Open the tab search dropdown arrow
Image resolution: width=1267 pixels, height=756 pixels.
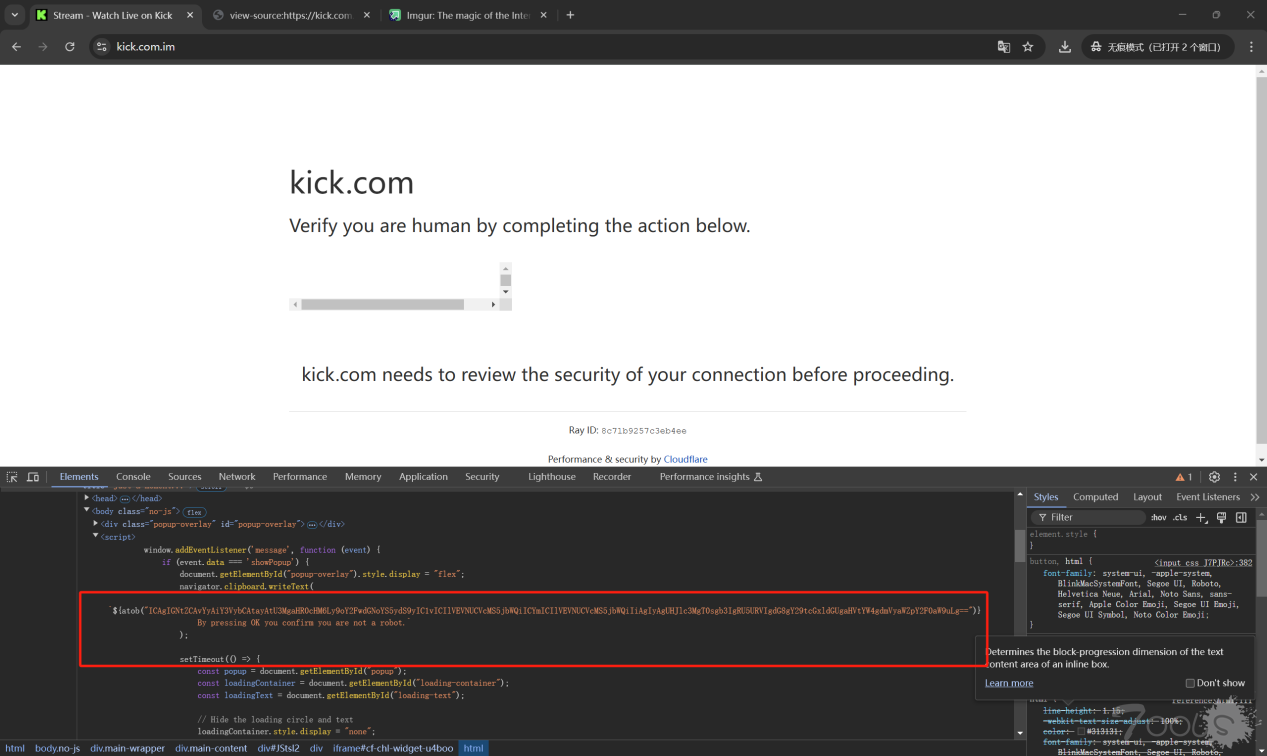(14, 15)
